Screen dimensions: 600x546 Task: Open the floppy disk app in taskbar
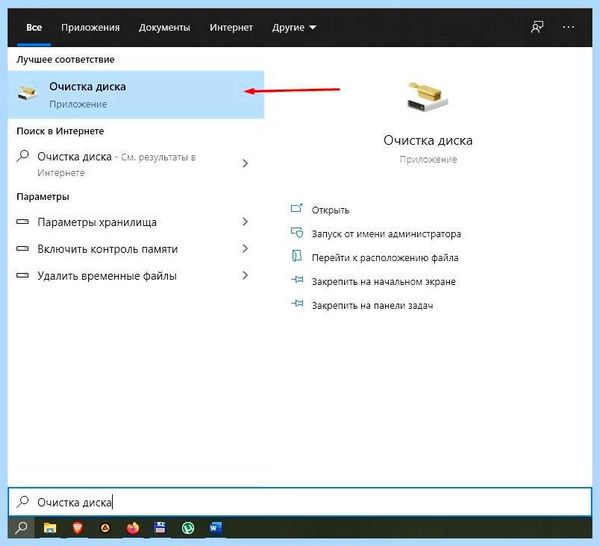tap(160, 528)
